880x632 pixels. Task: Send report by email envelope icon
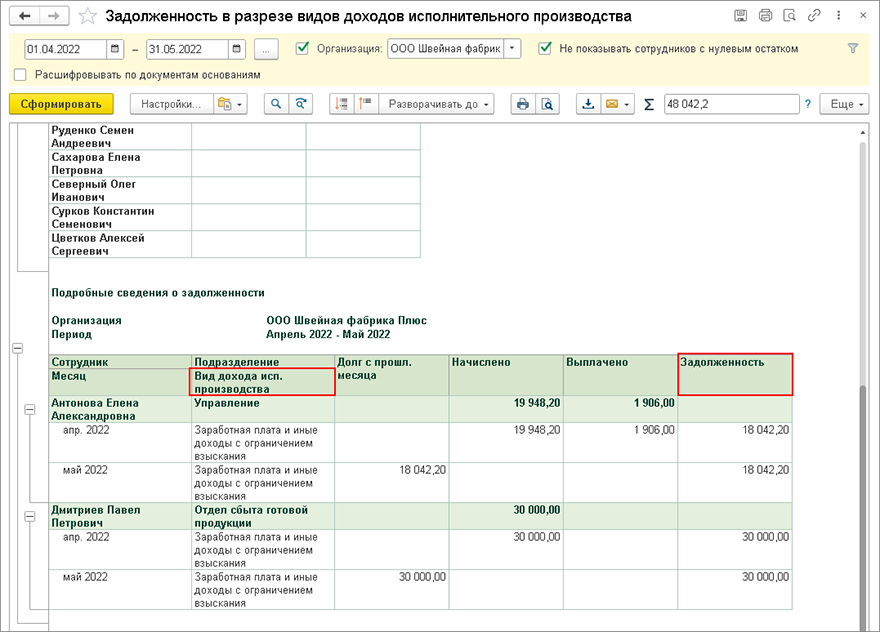612,104
